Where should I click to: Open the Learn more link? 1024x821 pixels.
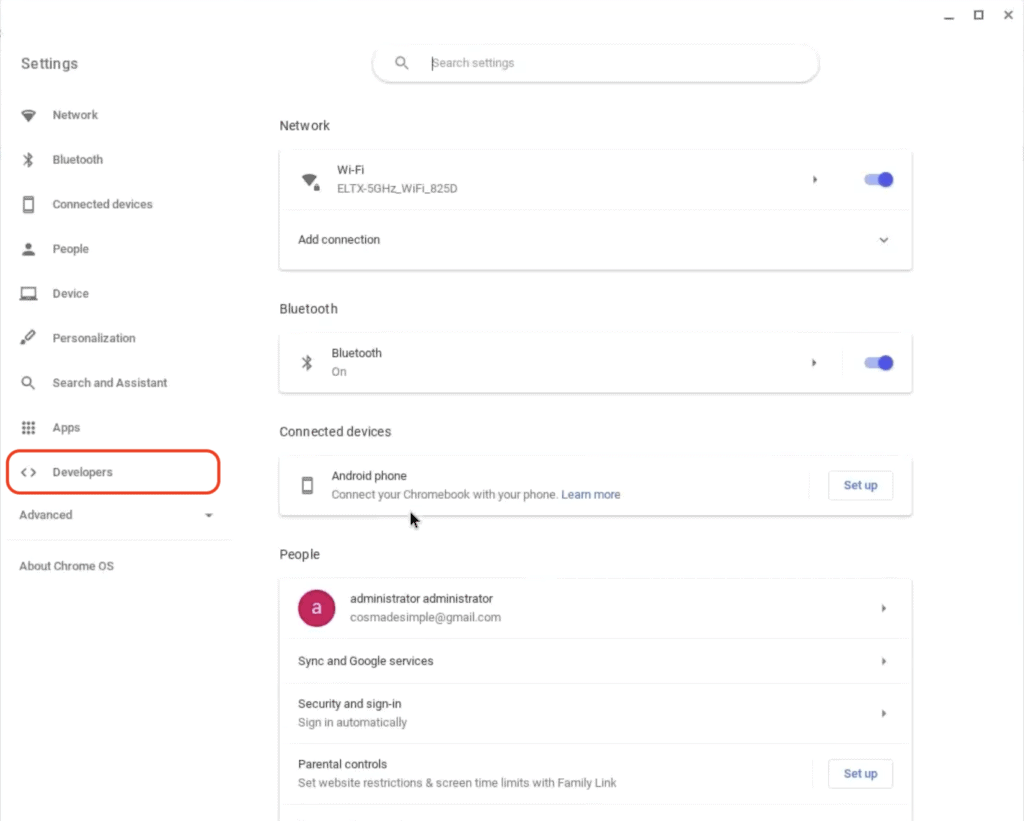click(x=590, y=494)
